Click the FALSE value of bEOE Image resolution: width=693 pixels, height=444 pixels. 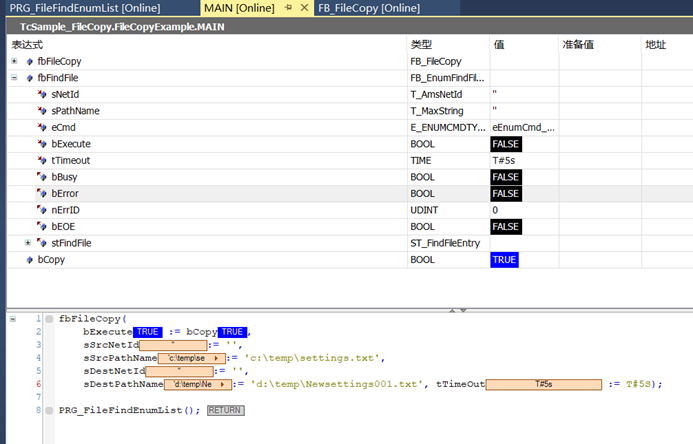(x=506, y=227)
